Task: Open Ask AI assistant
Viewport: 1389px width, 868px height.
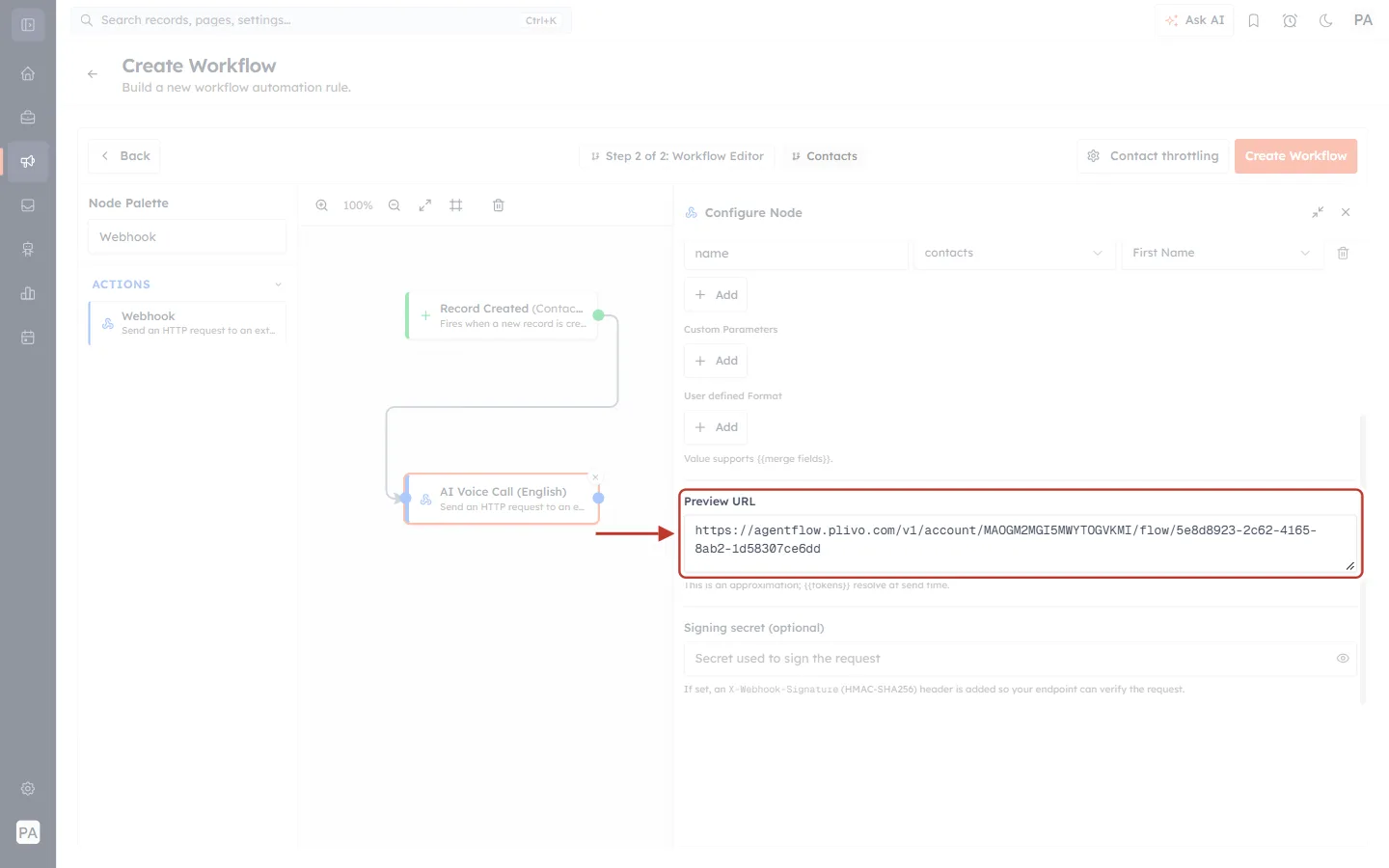Action: (1194, 20)
